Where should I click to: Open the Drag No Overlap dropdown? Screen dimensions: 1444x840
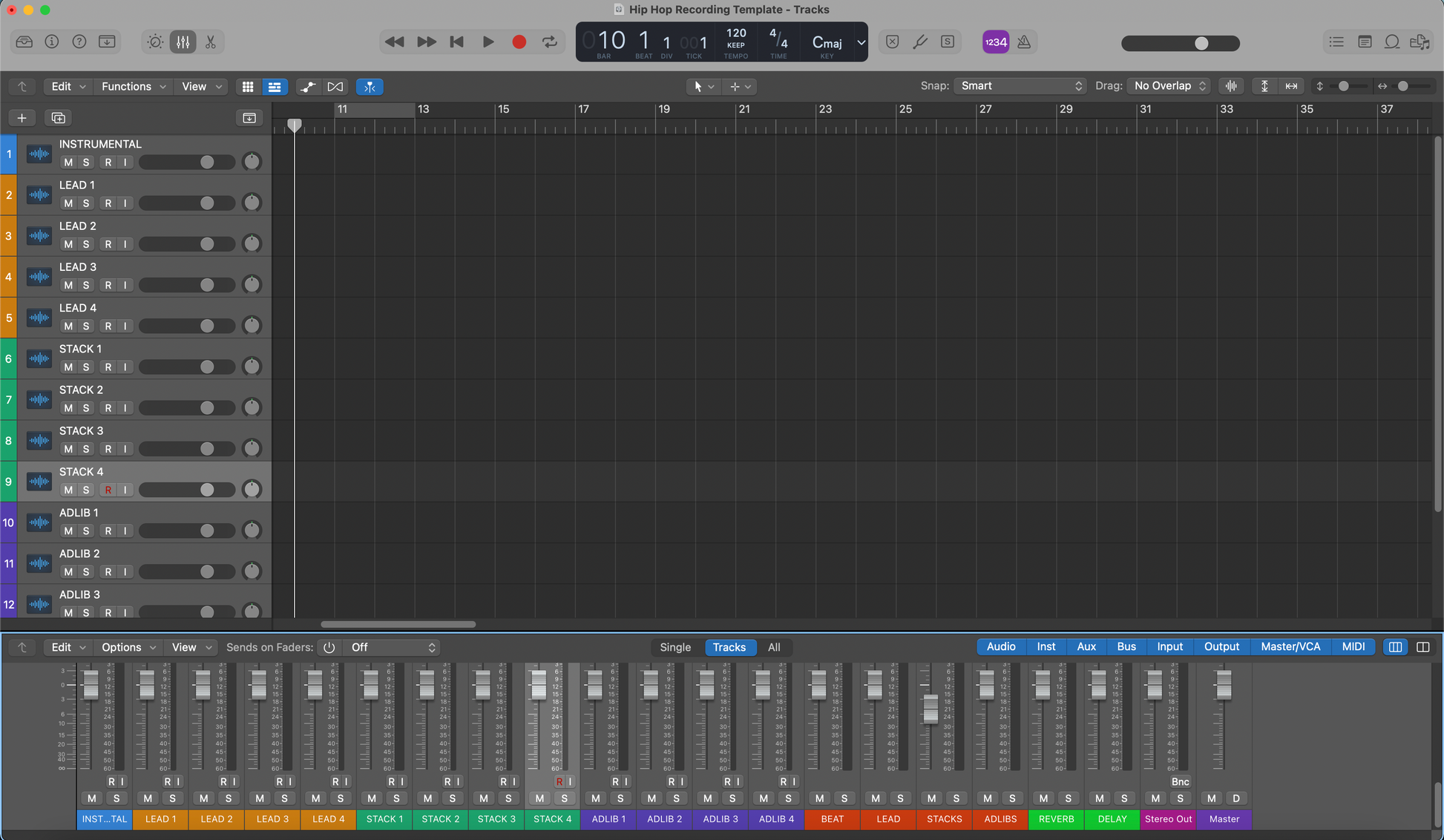[x=1169, y=86]
